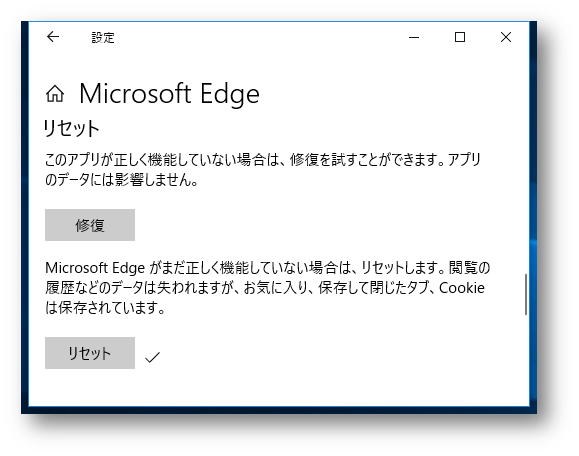Click the vertical scrollbar thumb
Viewport: 579px width, 456px height.
click(526, 294)
